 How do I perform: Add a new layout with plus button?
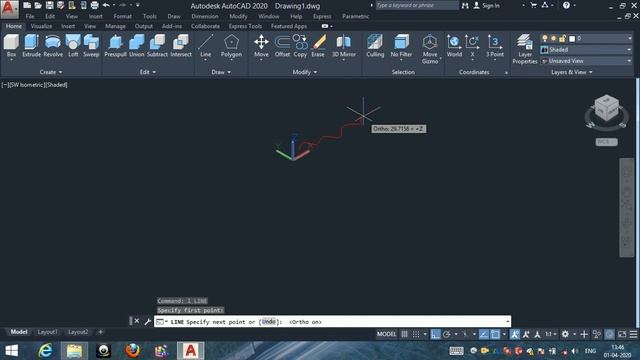[x=100, y=332]
